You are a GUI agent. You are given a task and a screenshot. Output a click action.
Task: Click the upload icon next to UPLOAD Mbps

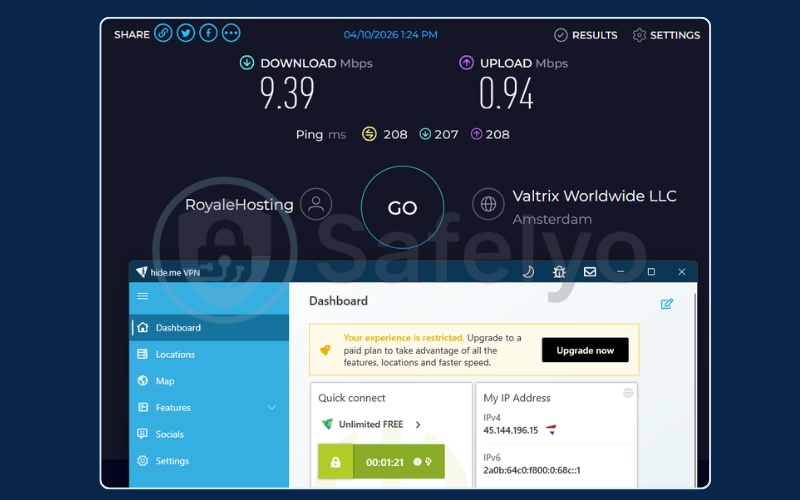[x=466, y=63]
